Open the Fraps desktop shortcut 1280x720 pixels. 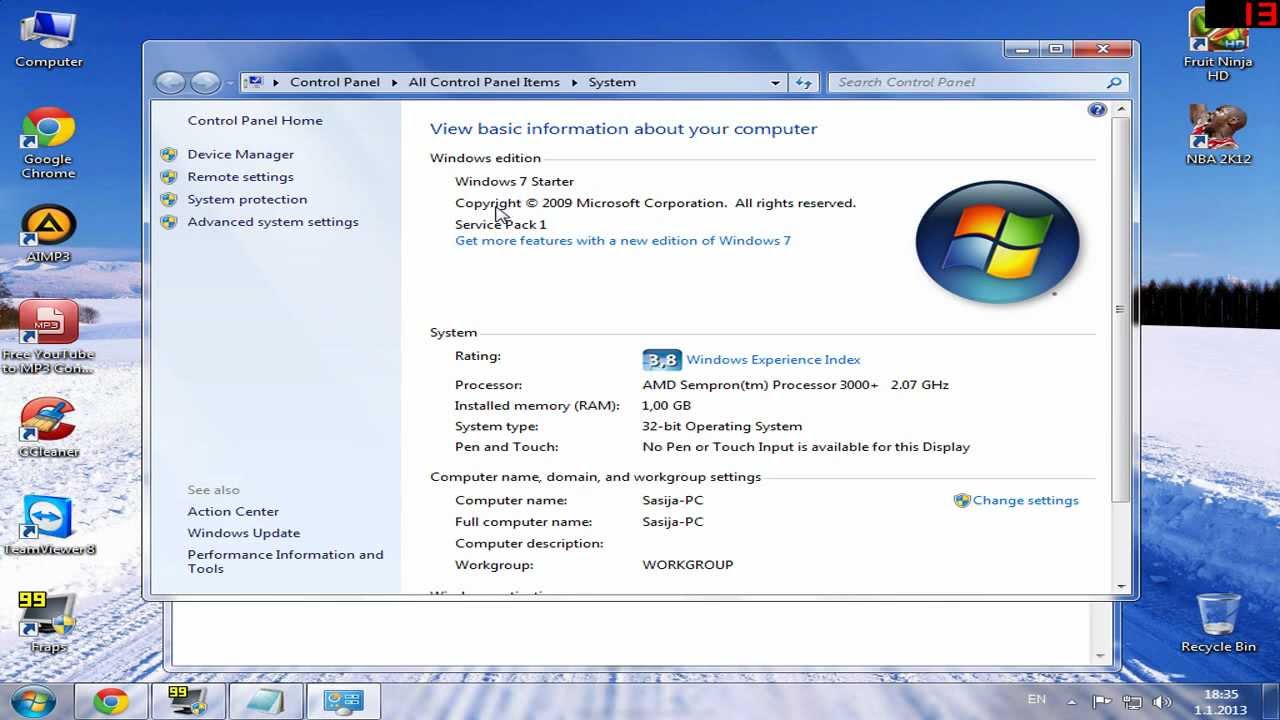[x=47, y=622]
